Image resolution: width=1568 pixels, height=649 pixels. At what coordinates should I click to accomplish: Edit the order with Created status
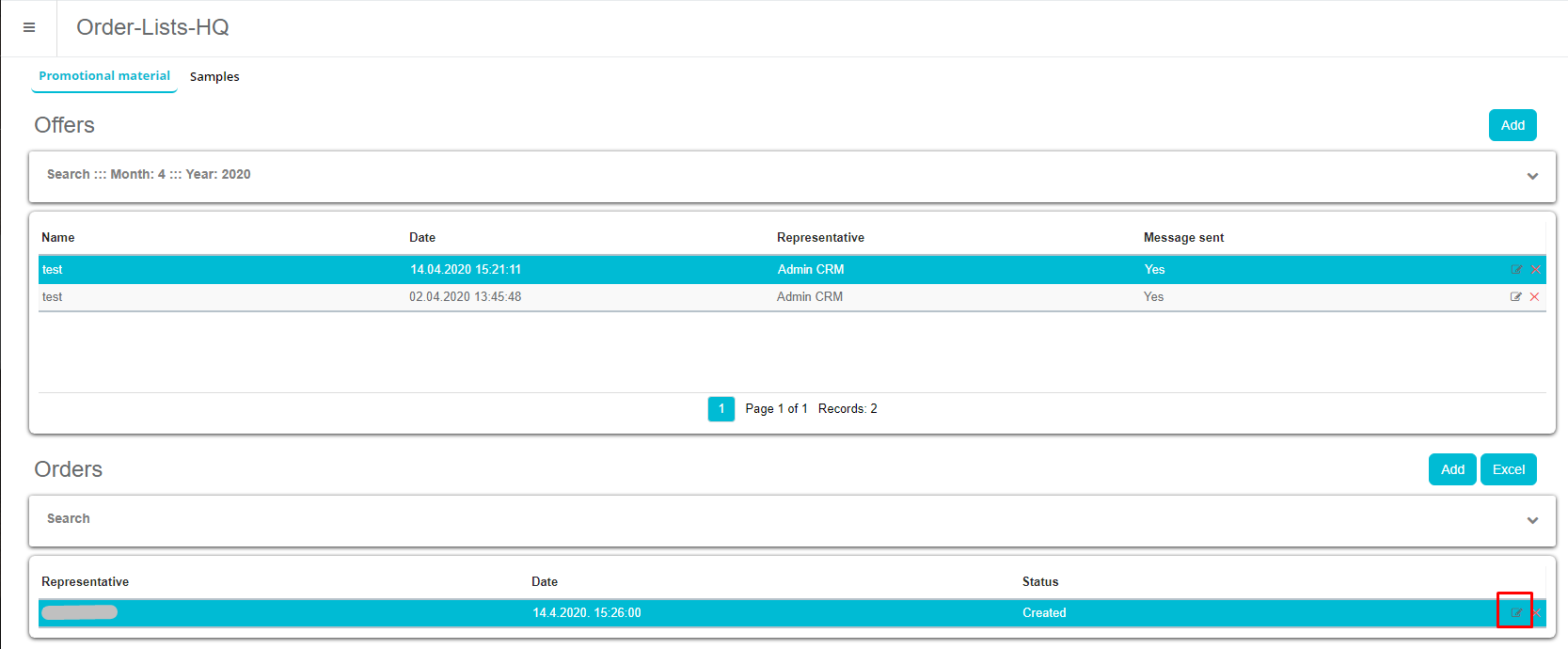coord(1516,613)
